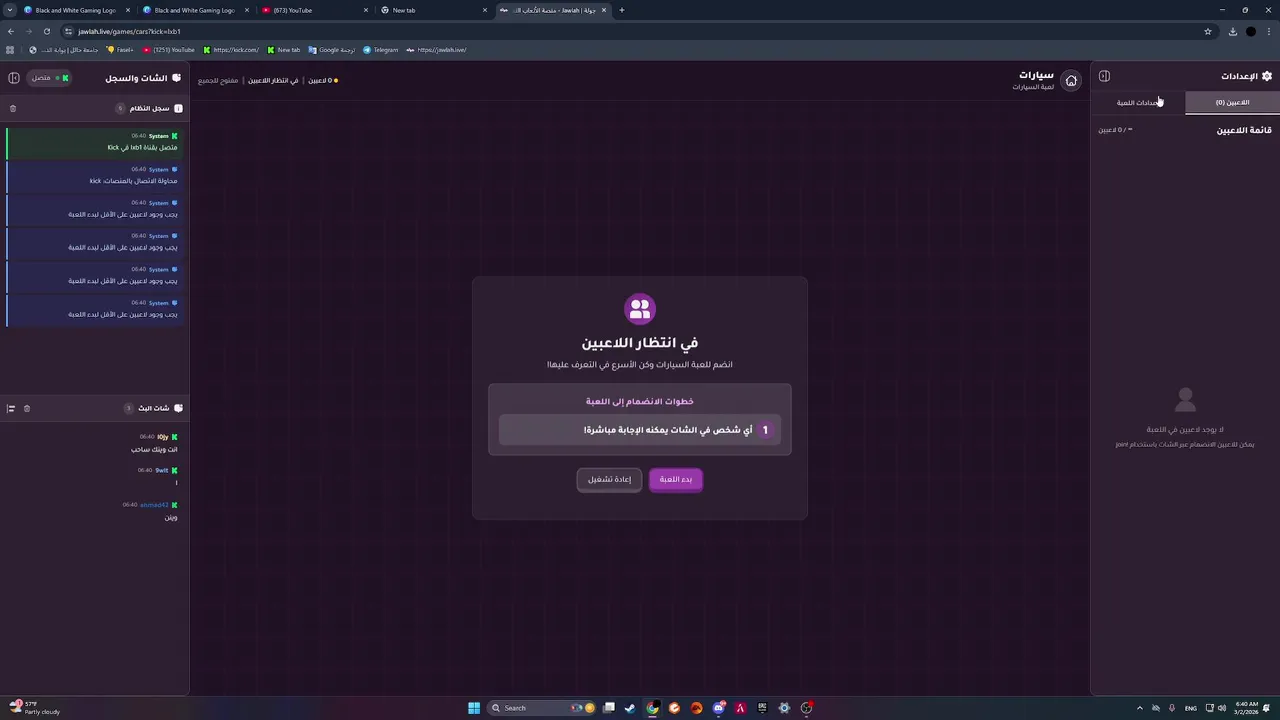Click the chat bubble icon next to الشات والسجل
This screenshot has width=1280, height=720.
177,78
